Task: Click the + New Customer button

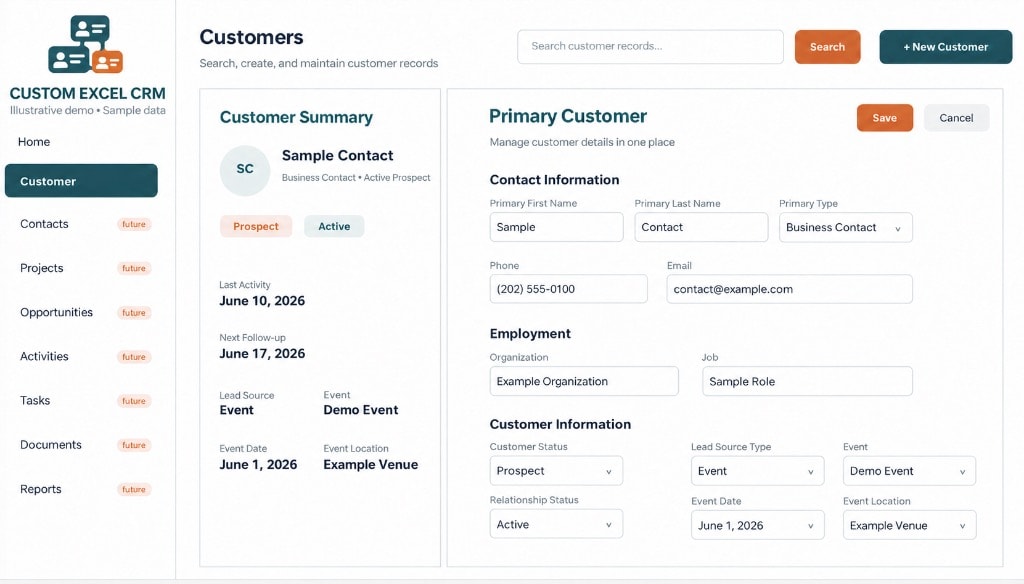Action: click(946, 47)
